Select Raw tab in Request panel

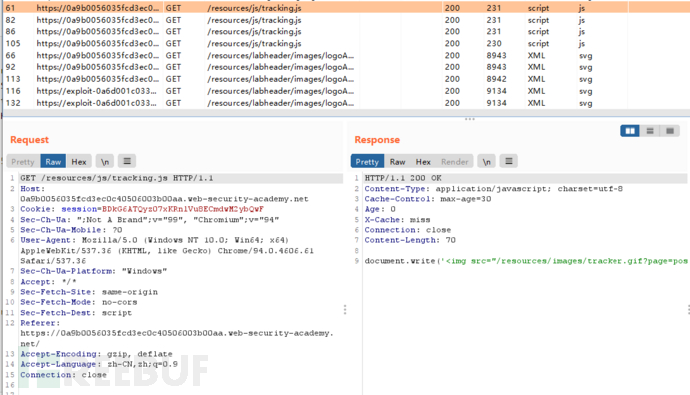[53, 161]
